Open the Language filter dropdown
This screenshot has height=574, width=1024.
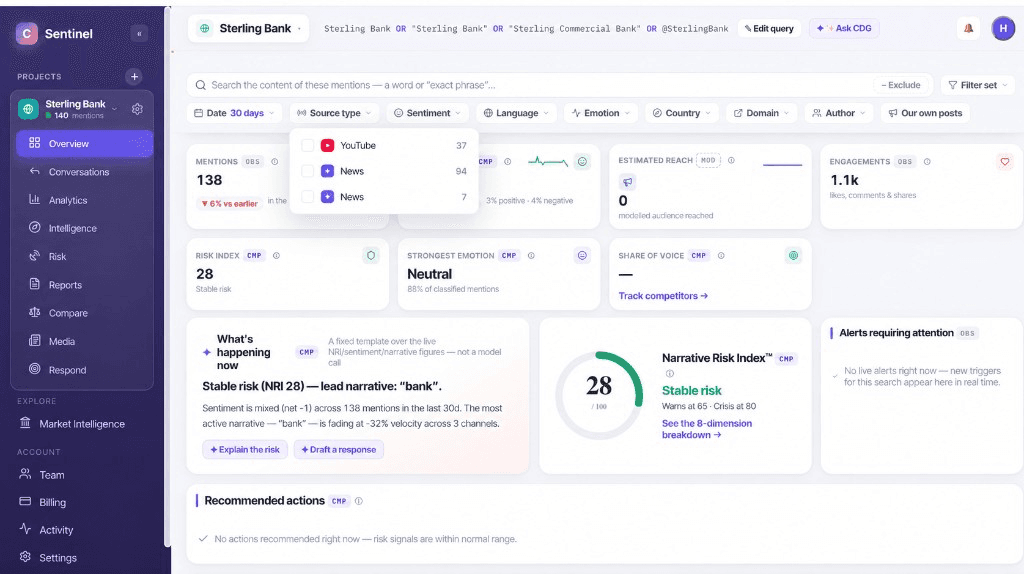click(x=517, y=113)
